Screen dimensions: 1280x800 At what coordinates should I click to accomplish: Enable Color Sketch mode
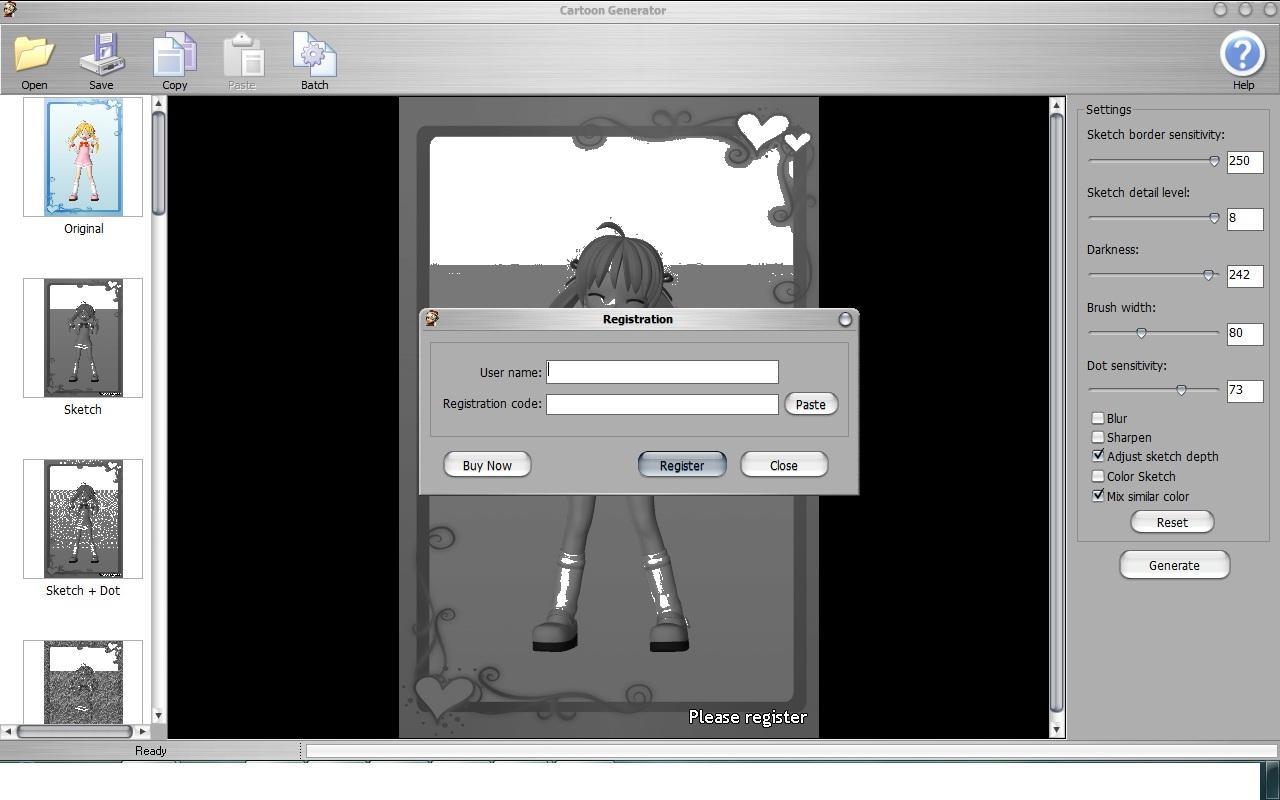tap(1097, 476)
